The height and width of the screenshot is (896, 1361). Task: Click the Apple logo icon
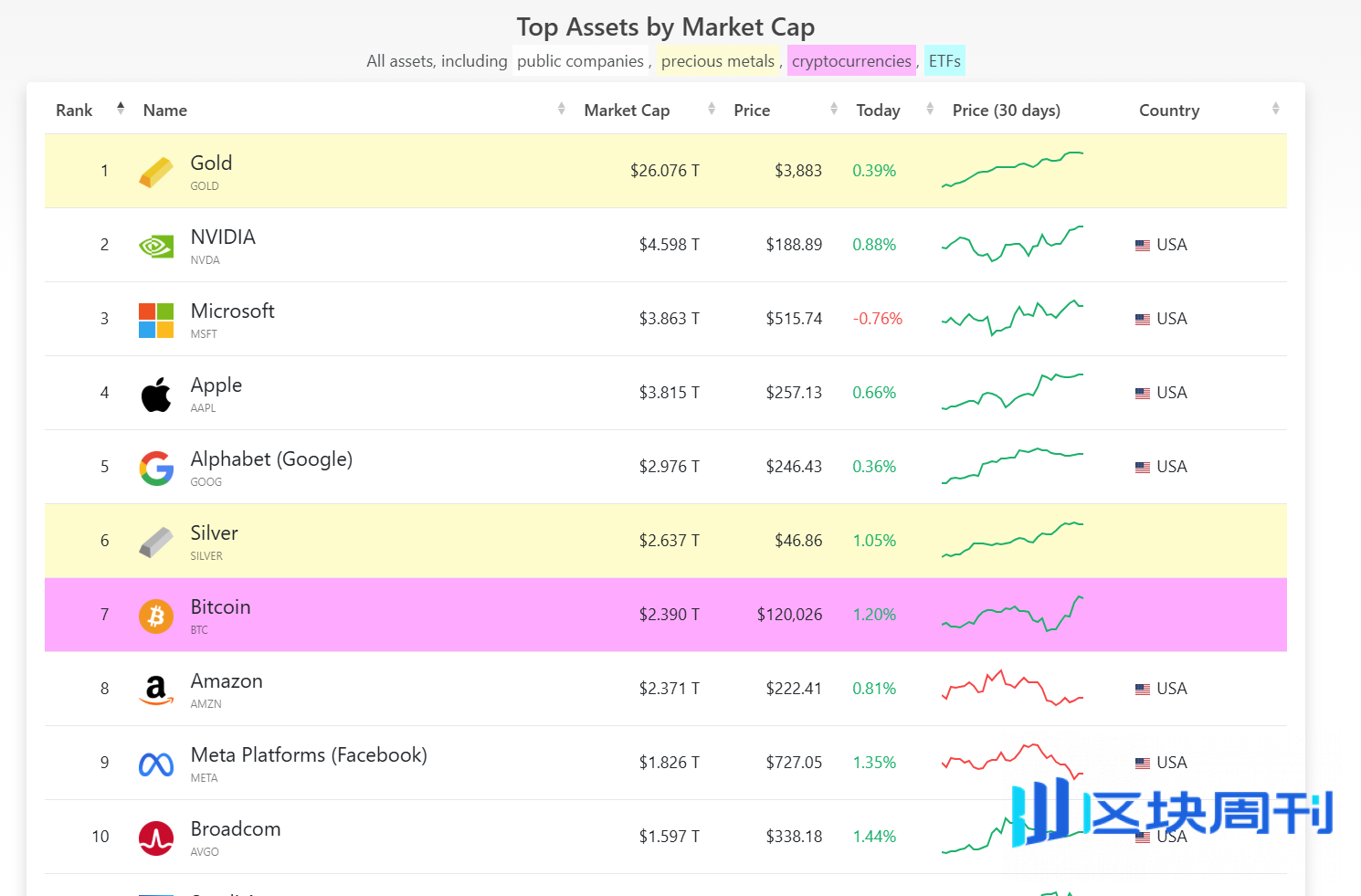[x=156, y=395]
